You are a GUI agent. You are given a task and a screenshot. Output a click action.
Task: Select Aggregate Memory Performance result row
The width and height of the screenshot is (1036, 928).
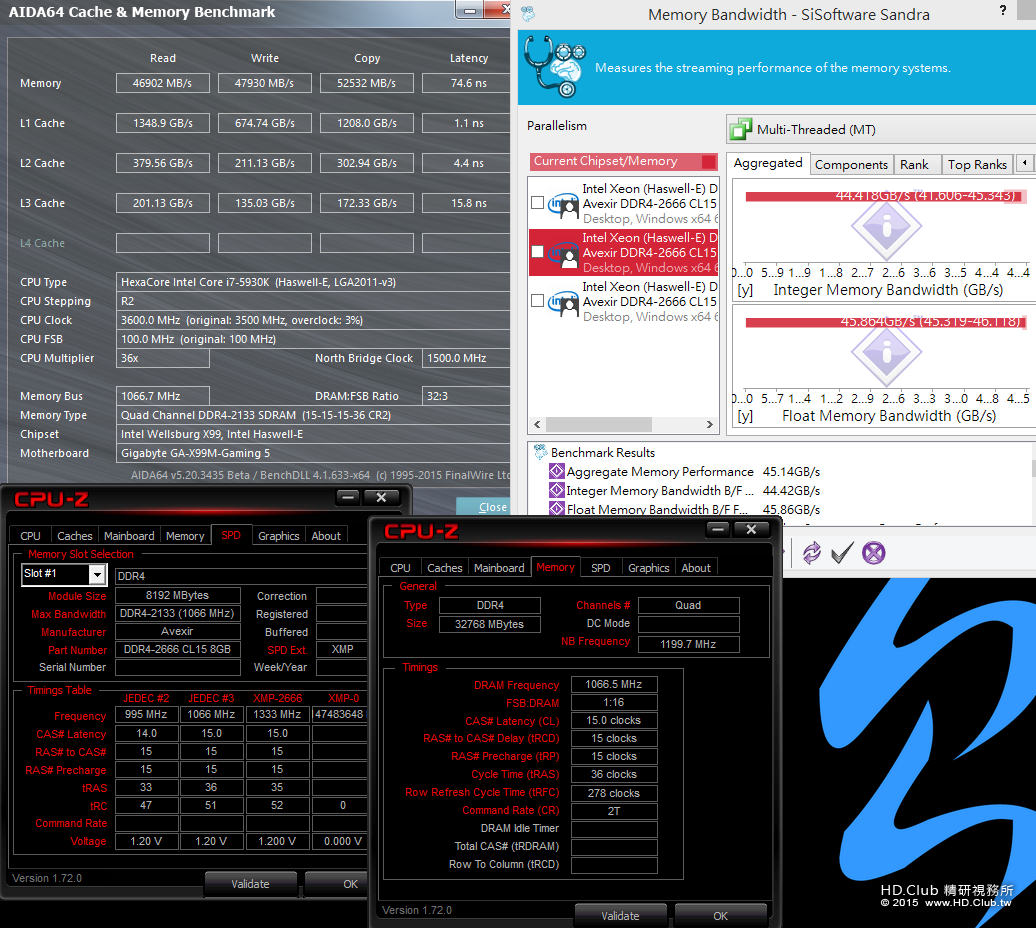click(685, 472)
